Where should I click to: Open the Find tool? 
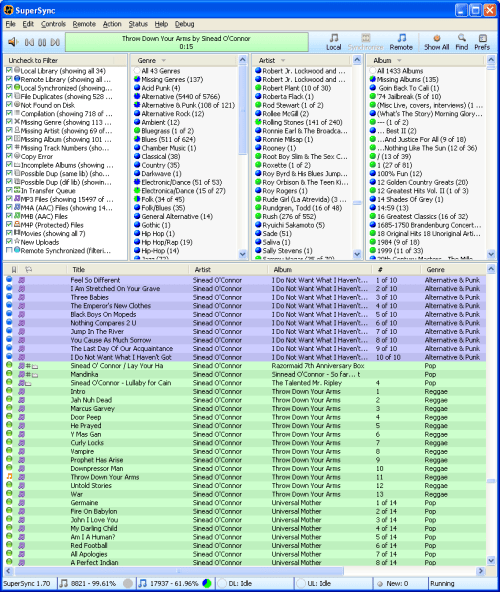[x=461, y=42]
